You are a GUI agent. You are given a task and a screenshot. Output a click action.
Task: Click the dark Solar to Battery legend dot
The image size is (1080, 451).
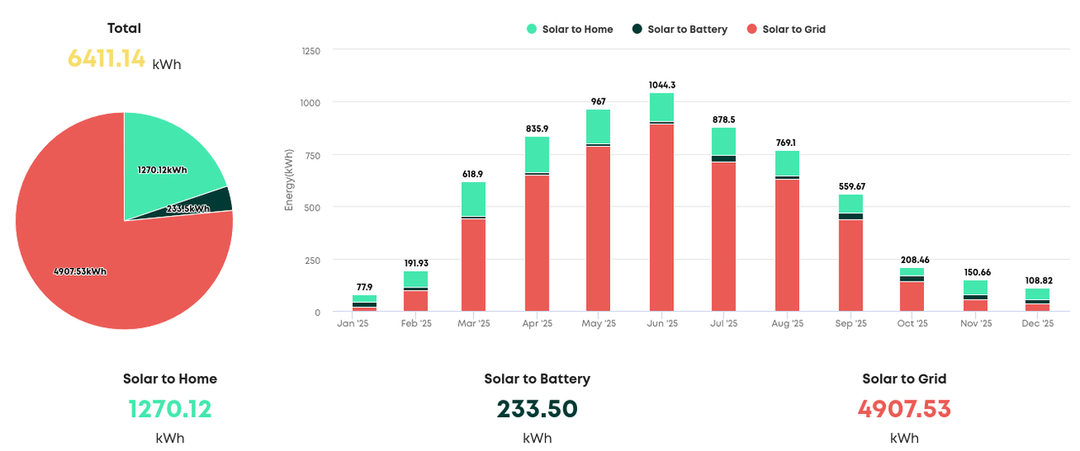click(638, 29)
